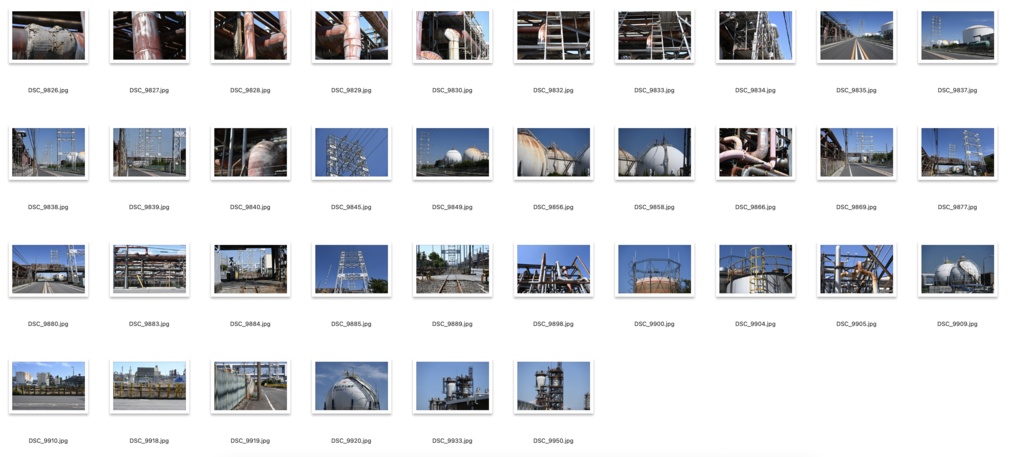Click the file name DSC_9827.jpg
Image resolution: width=1024 pixels, height=457 pixels.
[150, 91]
